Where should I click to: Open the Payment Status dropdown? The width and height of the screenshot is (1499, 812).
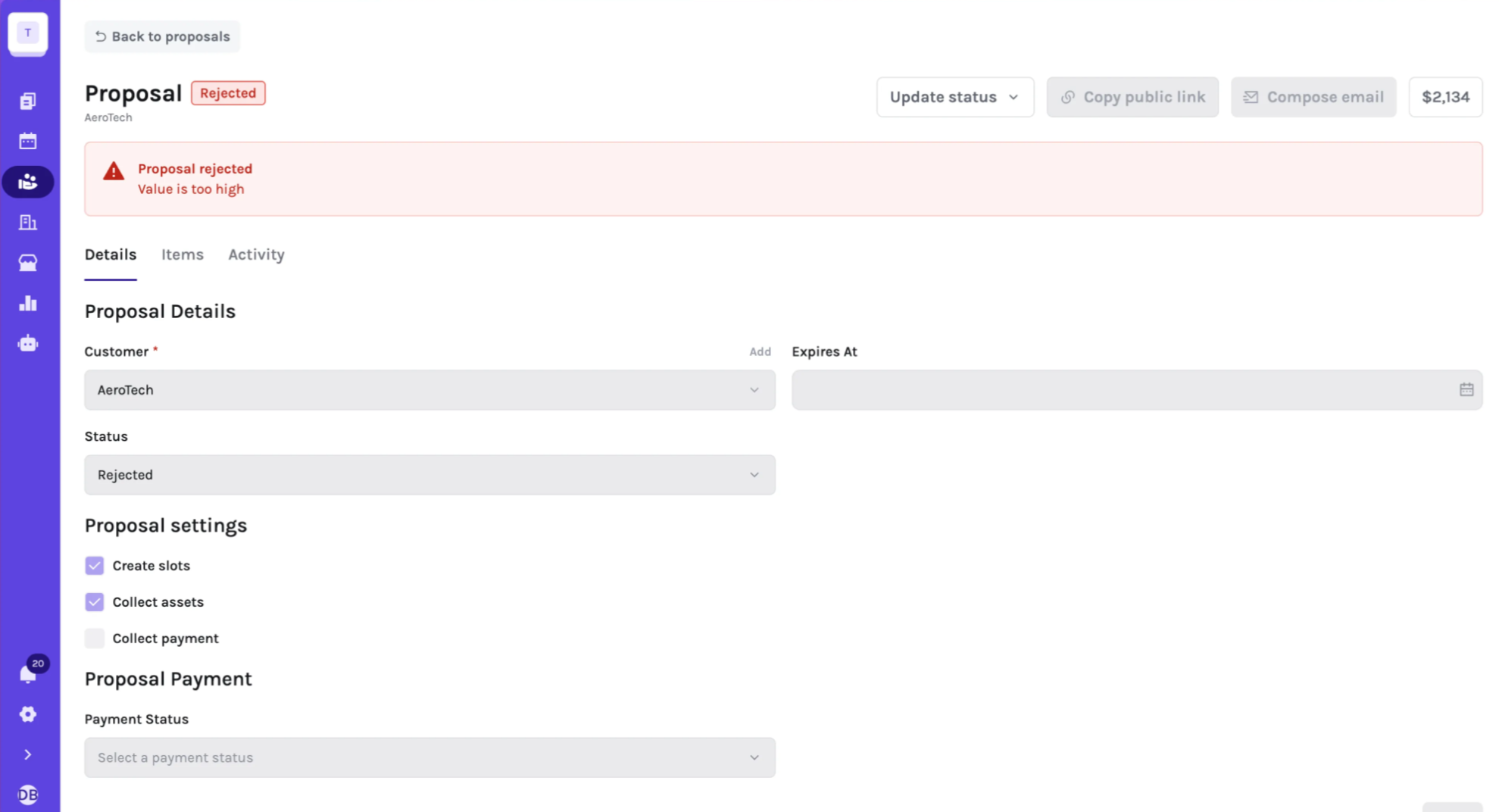pos(429,757)
